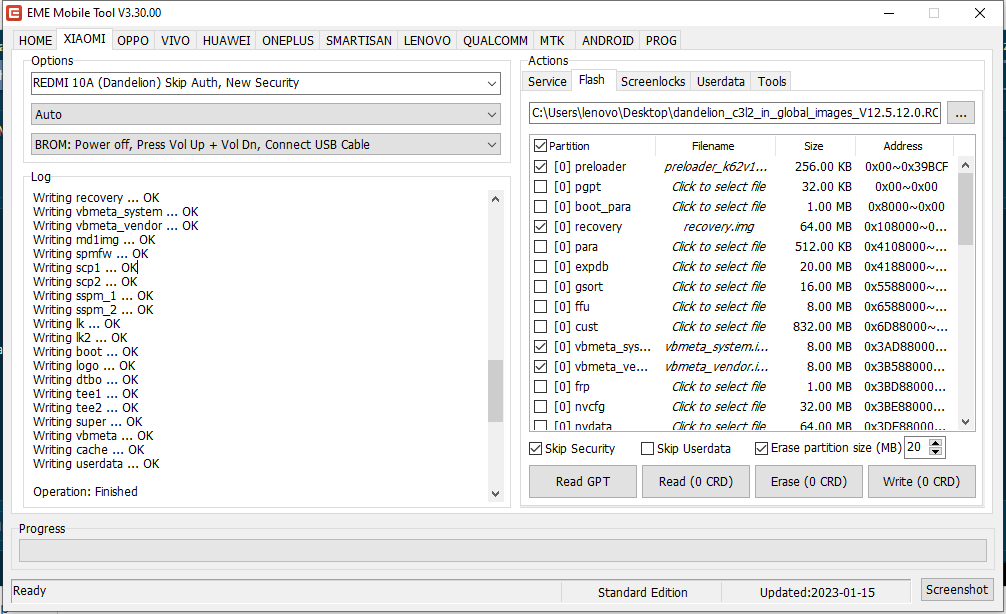Switch to the HUAWEI tab
The width and height of the screenshot is (1006, 614).
tap(226, 40)
